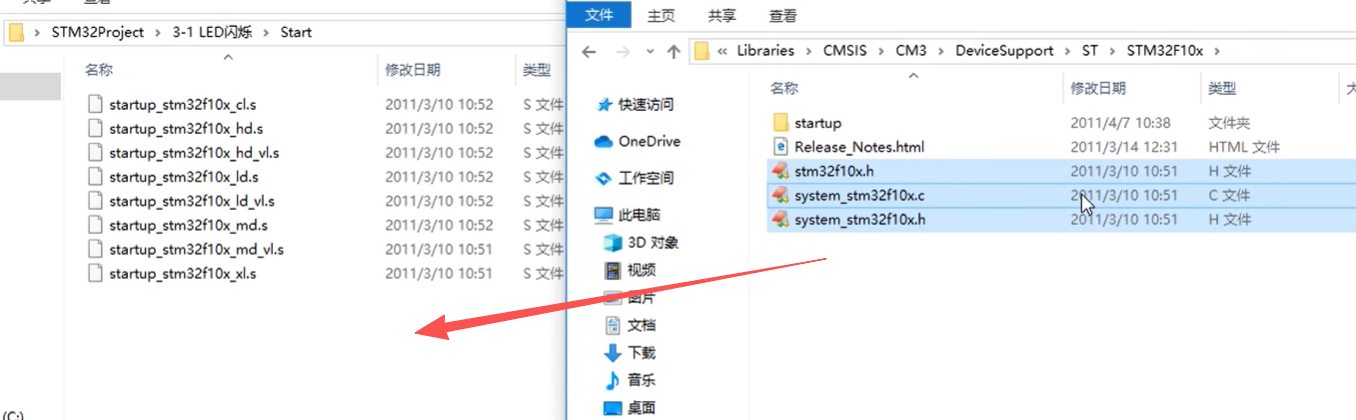Open the 查看 ribbon tab in right window
Image resolution: width=1356 pixels, height=420 pixels.
pos(783,15)
